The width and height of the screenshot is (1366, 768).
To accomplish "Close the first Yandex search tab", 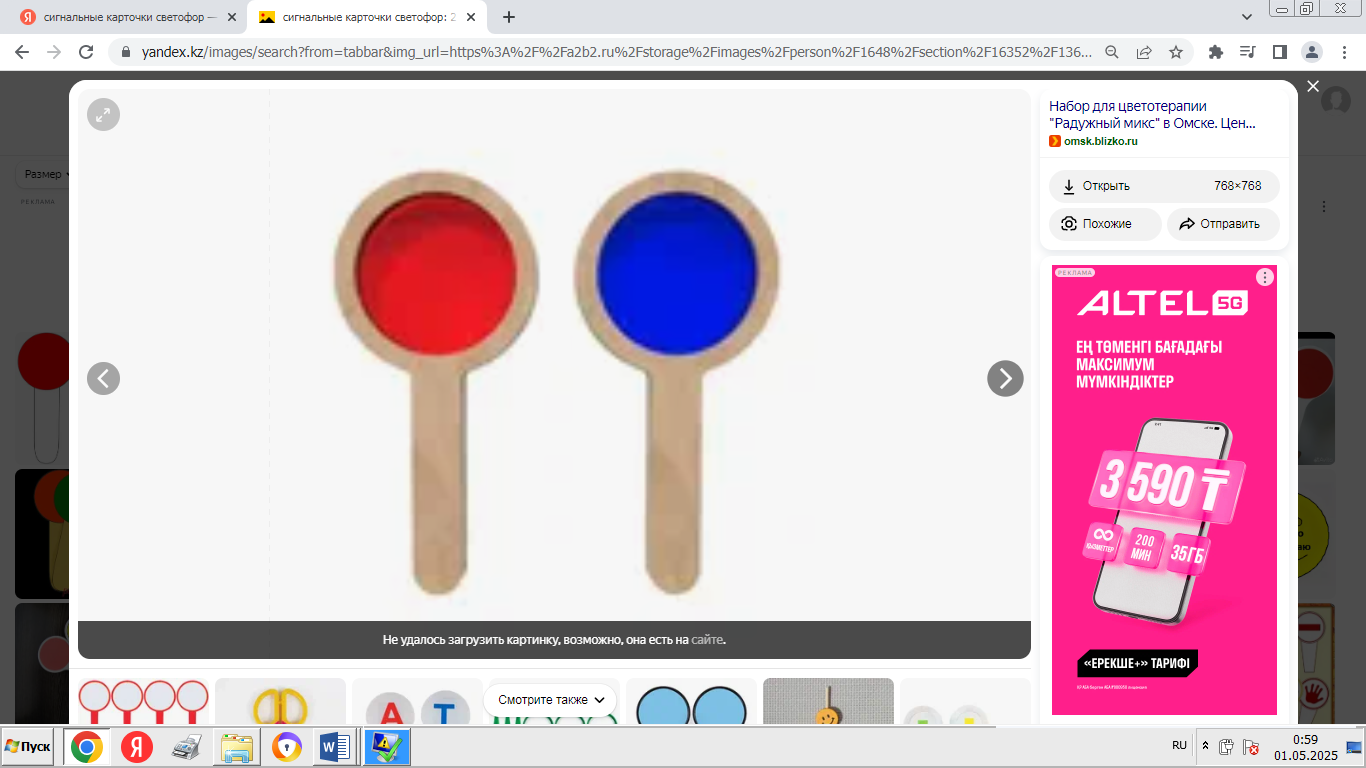I will [232, 17].
